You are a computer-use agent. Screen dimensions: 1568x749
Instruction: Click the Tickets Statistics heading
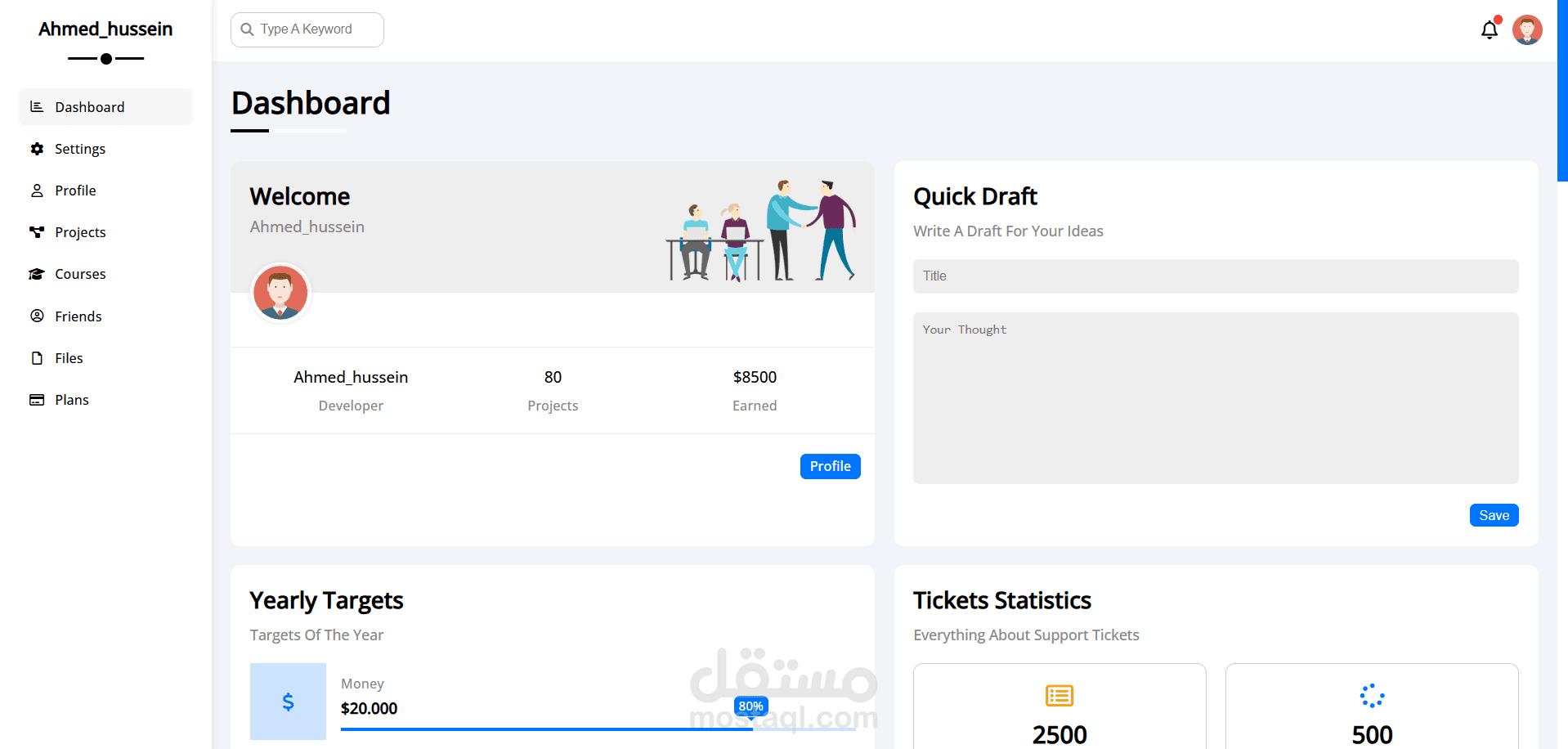(1002, 600)
